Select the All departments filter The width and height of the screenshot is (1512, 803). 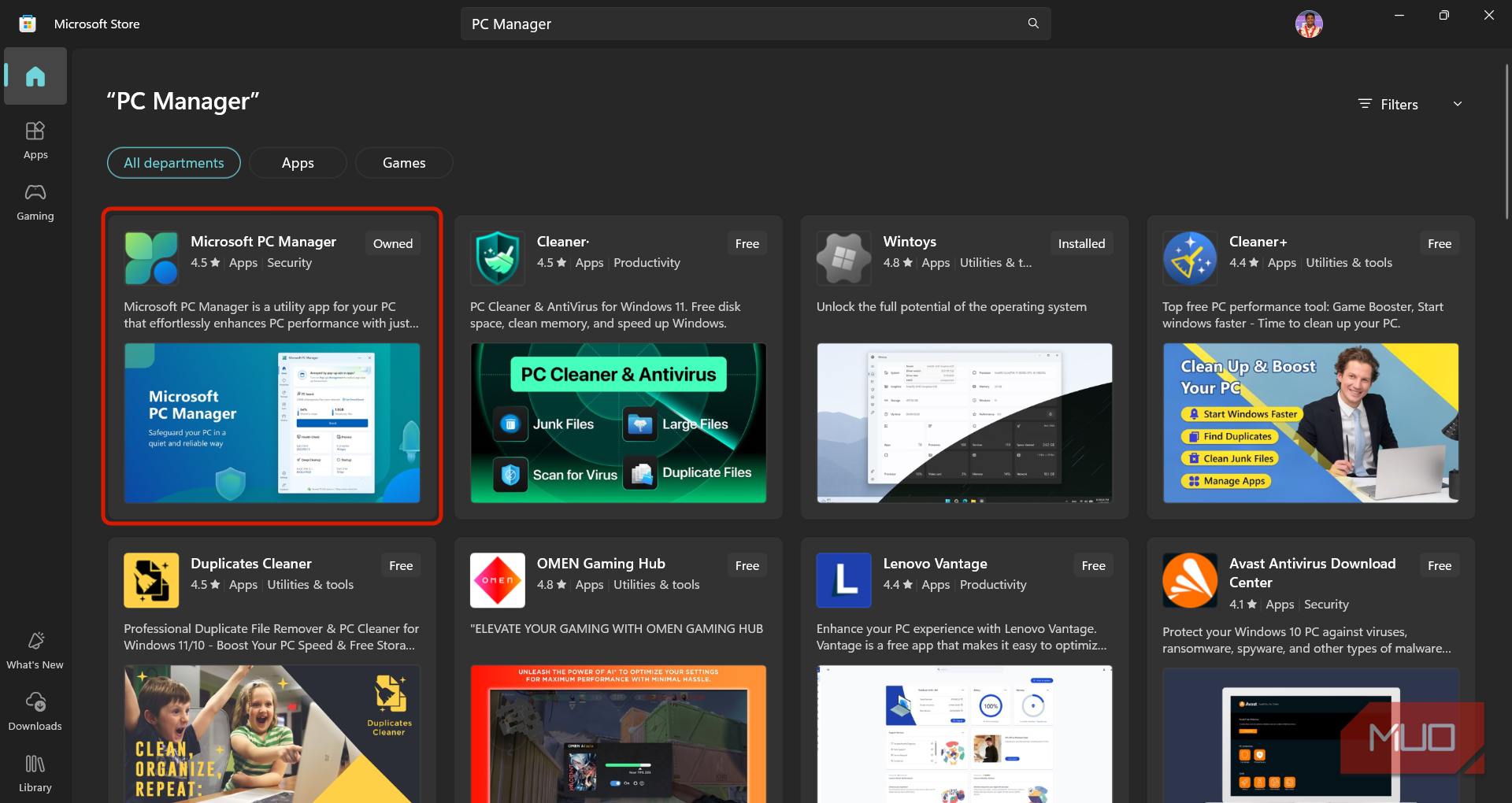(174, 163)
